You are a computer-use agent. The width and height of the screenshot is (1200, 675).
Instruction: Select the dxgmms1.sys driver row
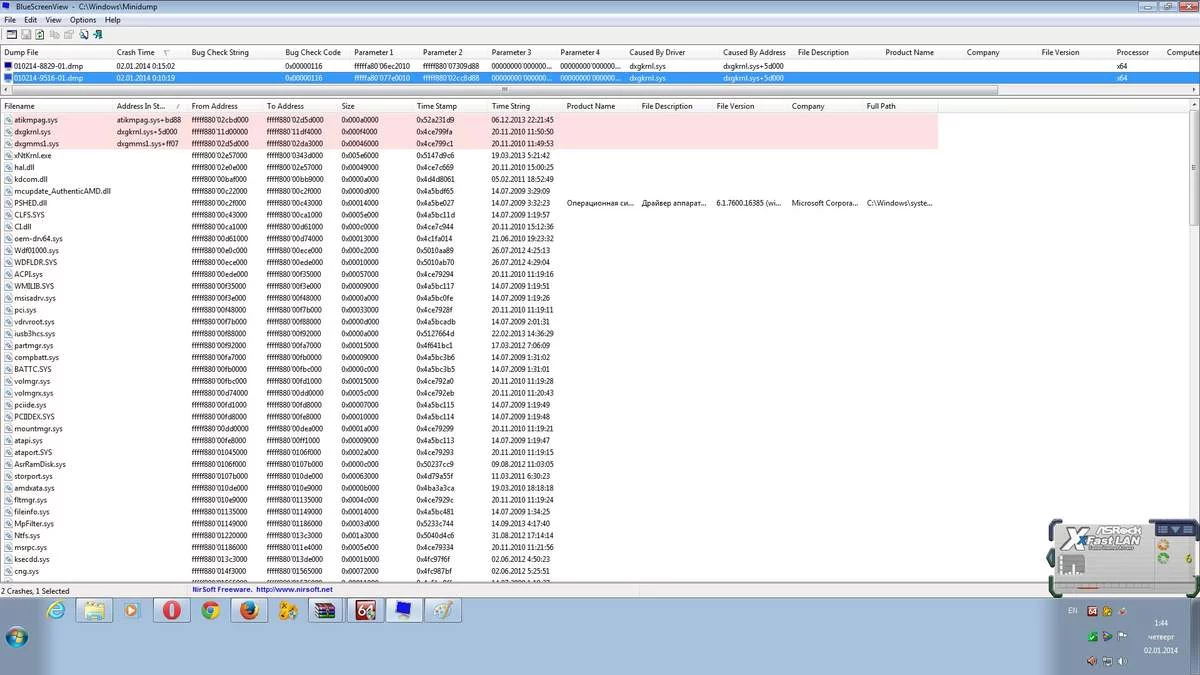[469, 143]
